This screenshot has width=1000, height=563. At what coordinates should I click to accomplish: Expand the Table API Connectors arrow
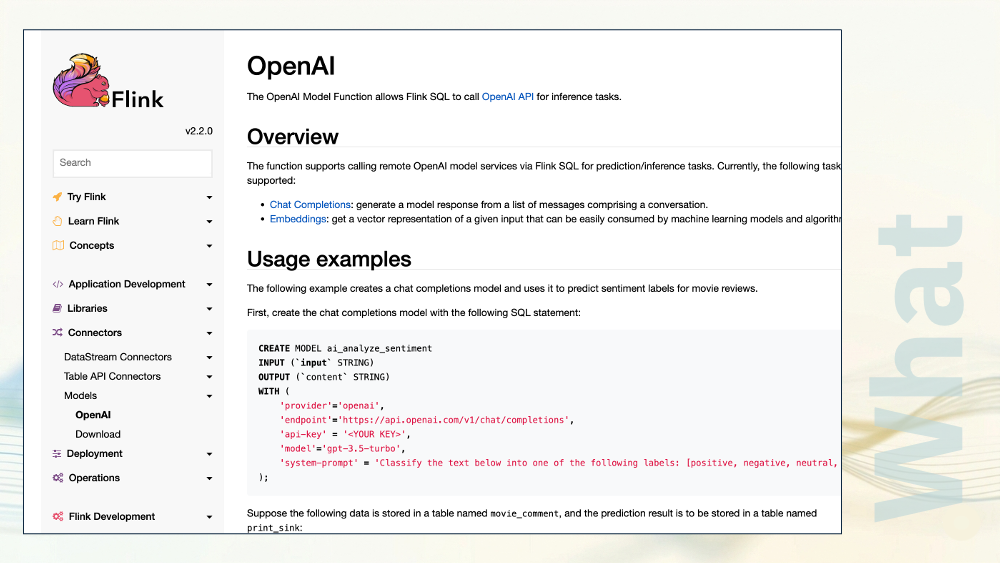click(209, 376)
